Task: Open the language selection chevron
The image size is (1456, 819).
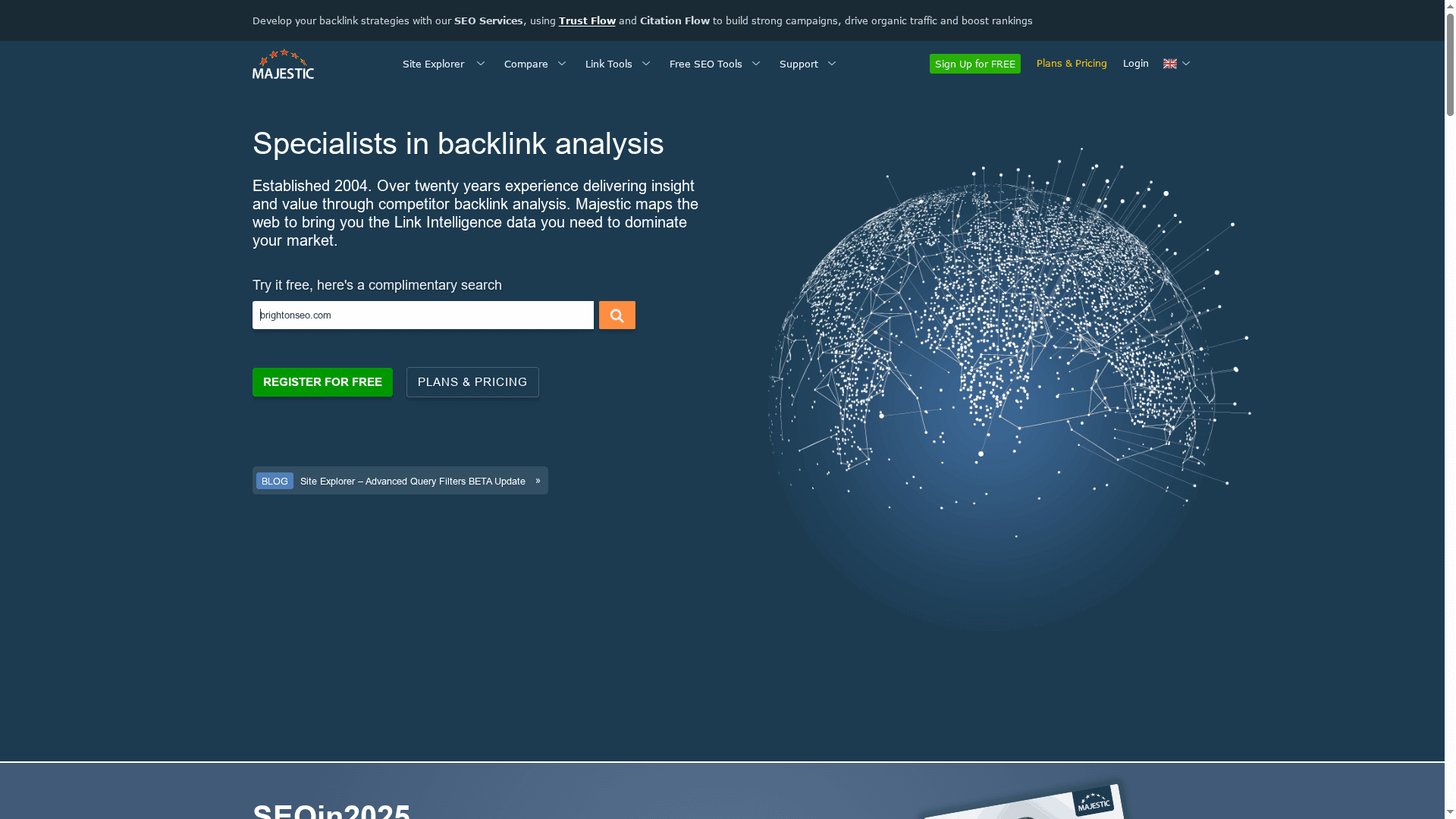Action: pyautogui.click(x=1185, y=64)
